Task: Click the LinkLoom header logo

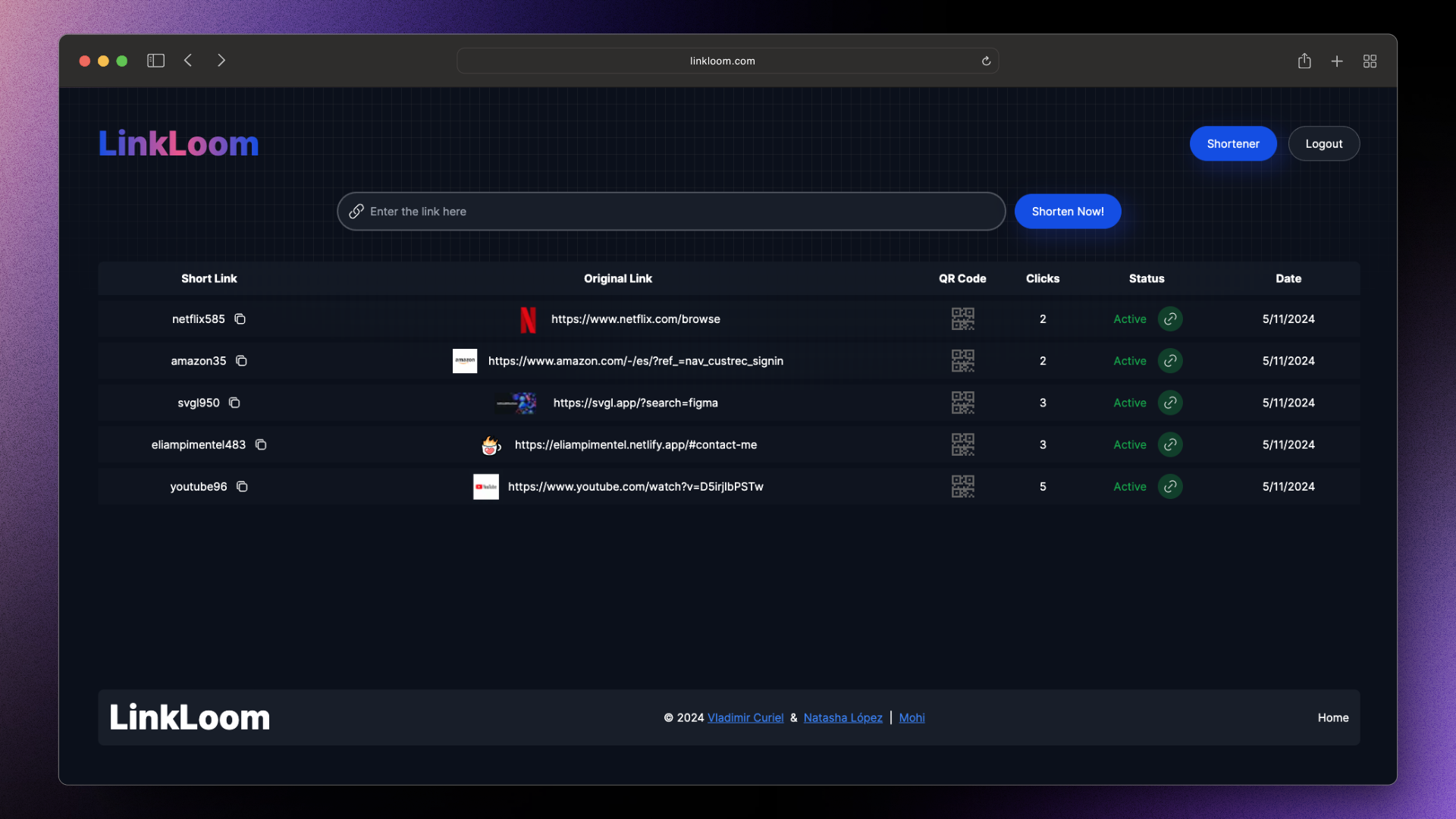Action: pos(179,143)
